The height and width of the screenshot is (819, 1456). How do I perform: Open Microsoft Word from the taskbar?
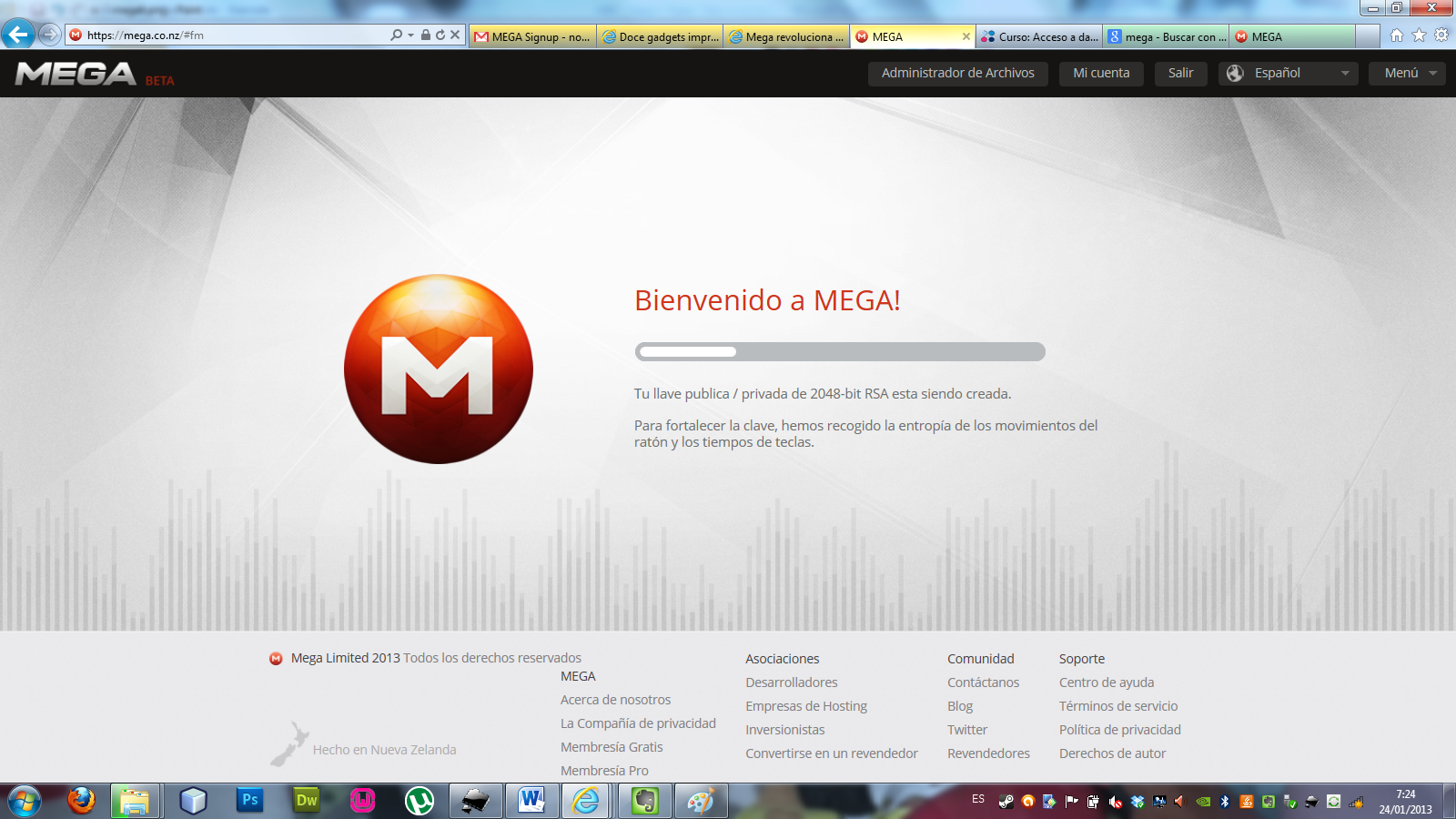pyautogui.click(x=531, y=801)
